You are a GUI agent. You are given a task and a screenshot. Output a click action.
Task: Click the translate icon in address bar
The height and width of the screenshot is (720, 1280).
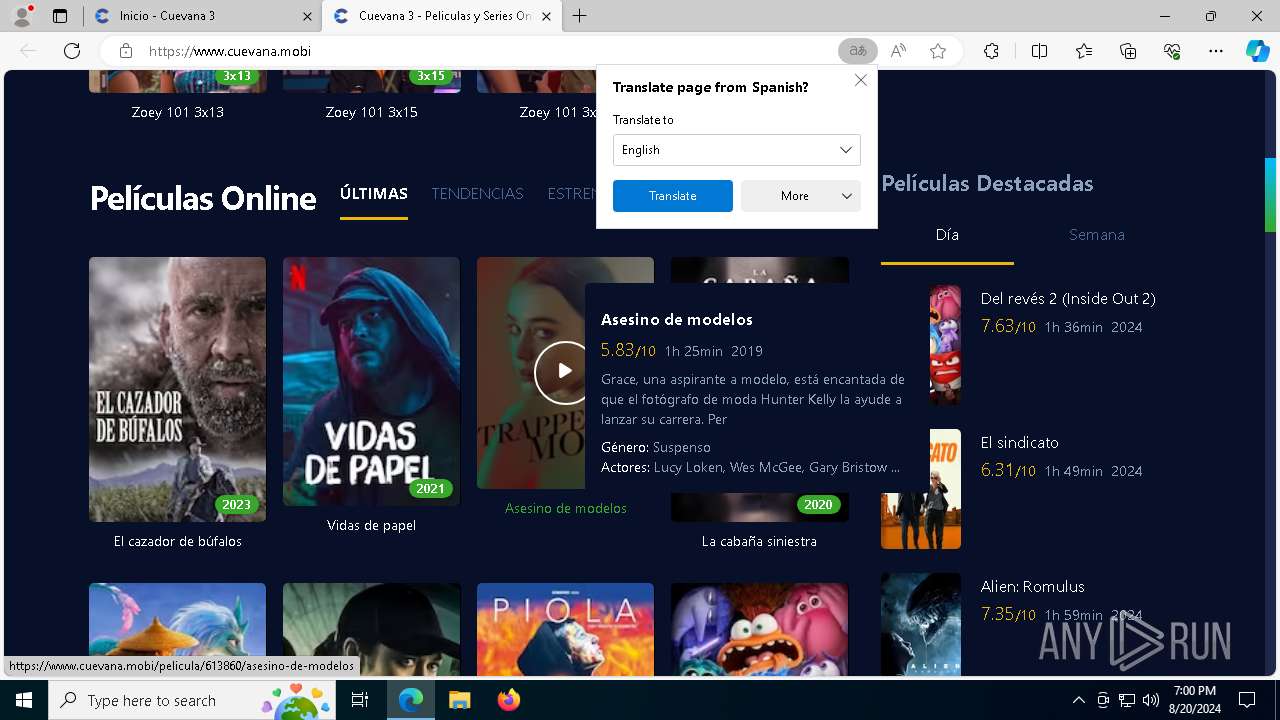coord(858,51)
